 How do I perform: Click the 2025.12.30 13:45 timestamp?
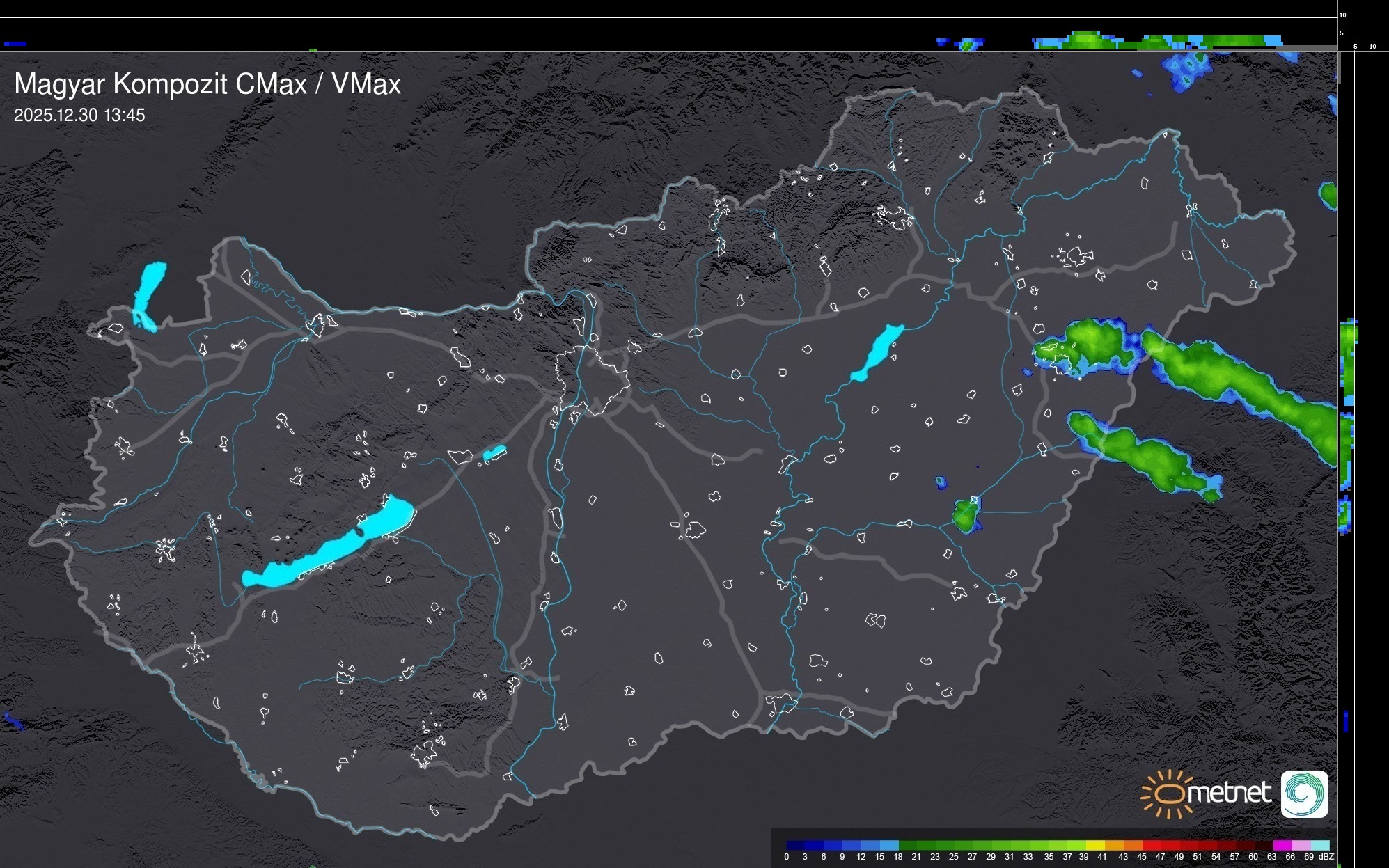[x=79, y=116]
